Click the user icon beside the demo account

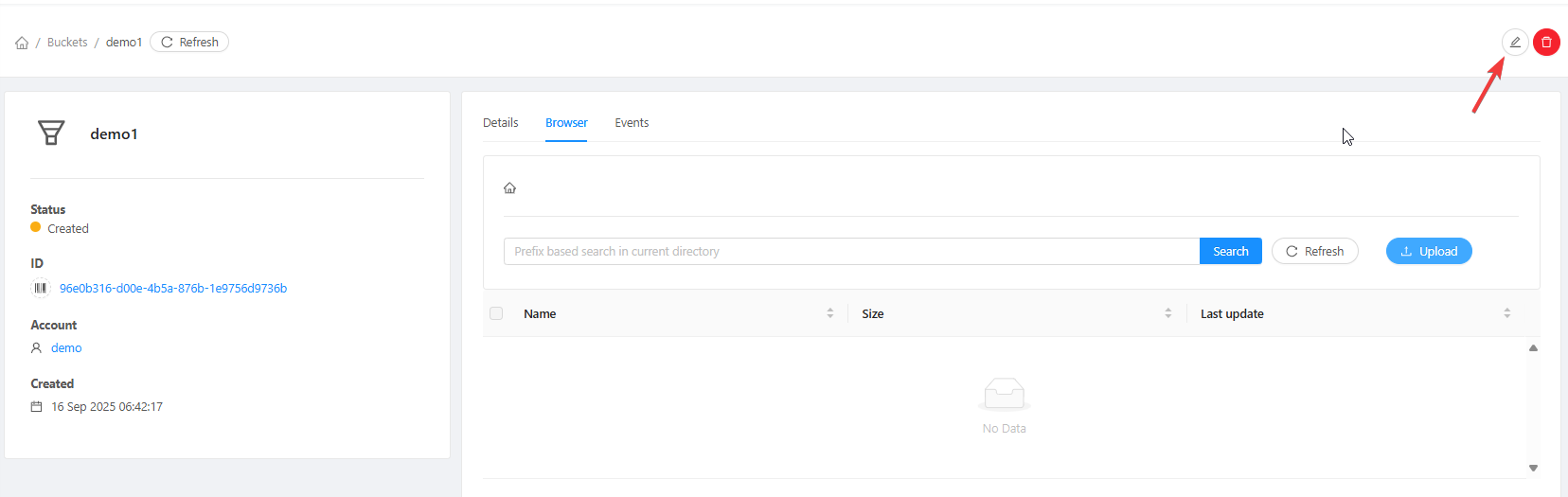click(x=36, y=347)
